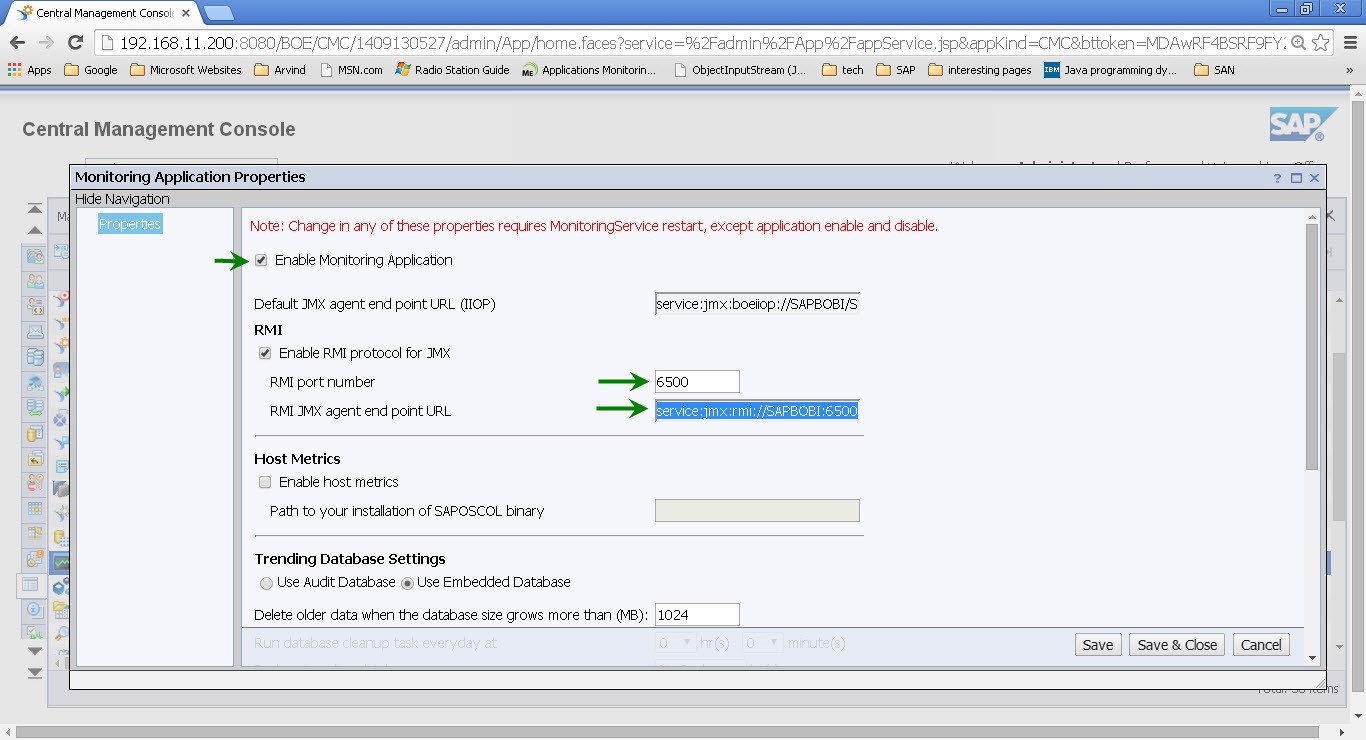Click the Central Management Console heading

pos(159,129)
